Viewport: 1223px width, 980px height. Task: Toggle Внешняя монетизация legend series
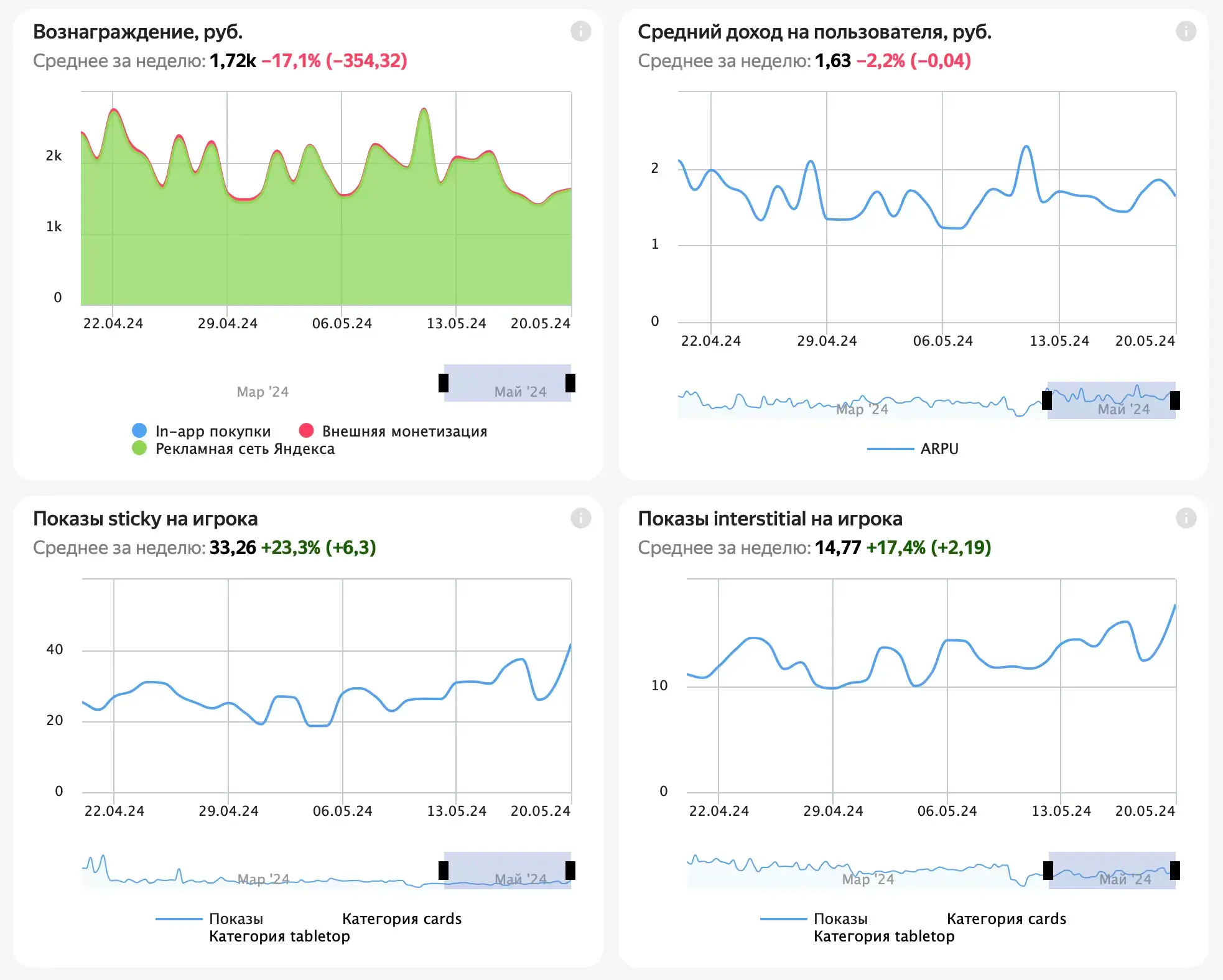pyautogui.click(x=404, y=431)
